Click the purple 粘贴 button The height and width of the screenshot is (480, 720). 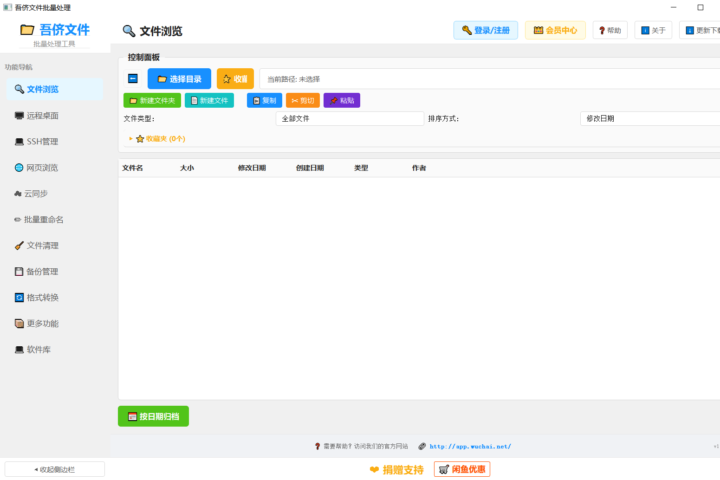pos(342,101)
